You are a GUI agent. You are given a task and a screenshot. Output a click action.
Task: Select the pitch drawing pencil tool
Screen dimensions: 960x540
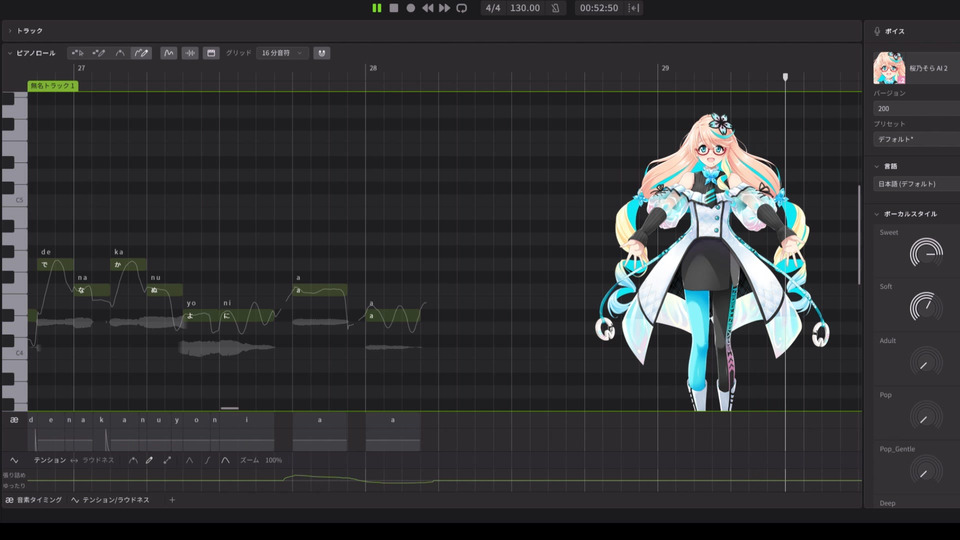[141, 53]
